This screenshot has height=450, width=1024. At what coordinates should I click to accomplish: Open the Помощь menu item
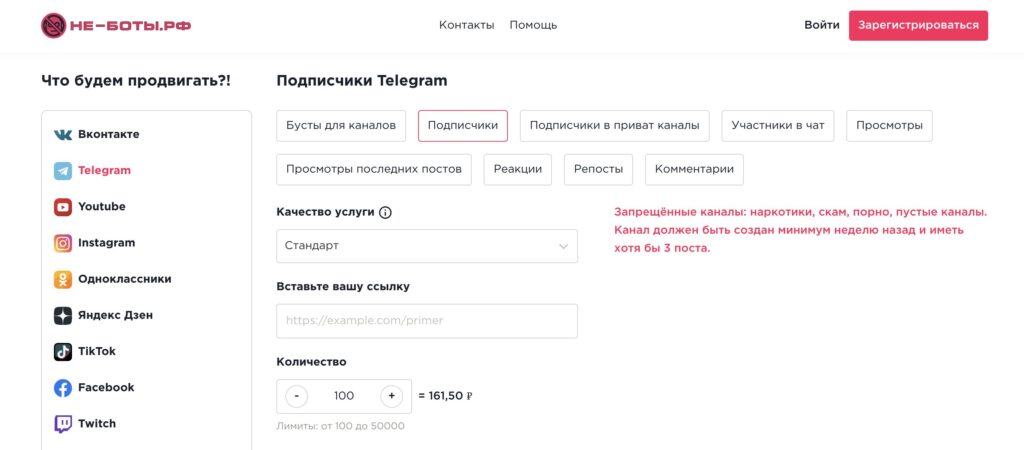533,25
